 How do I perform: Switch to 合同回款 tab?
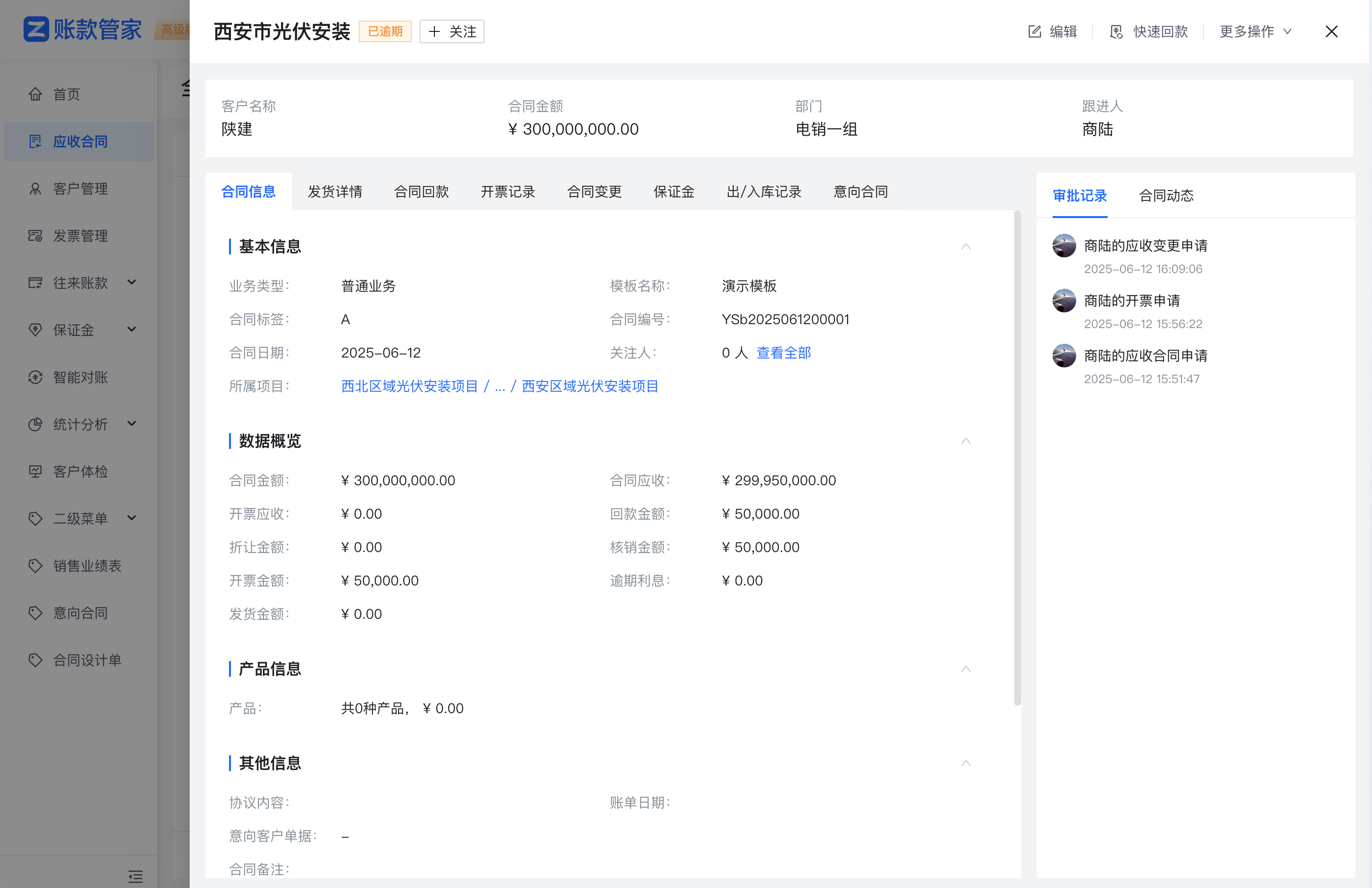coord(422,192)
